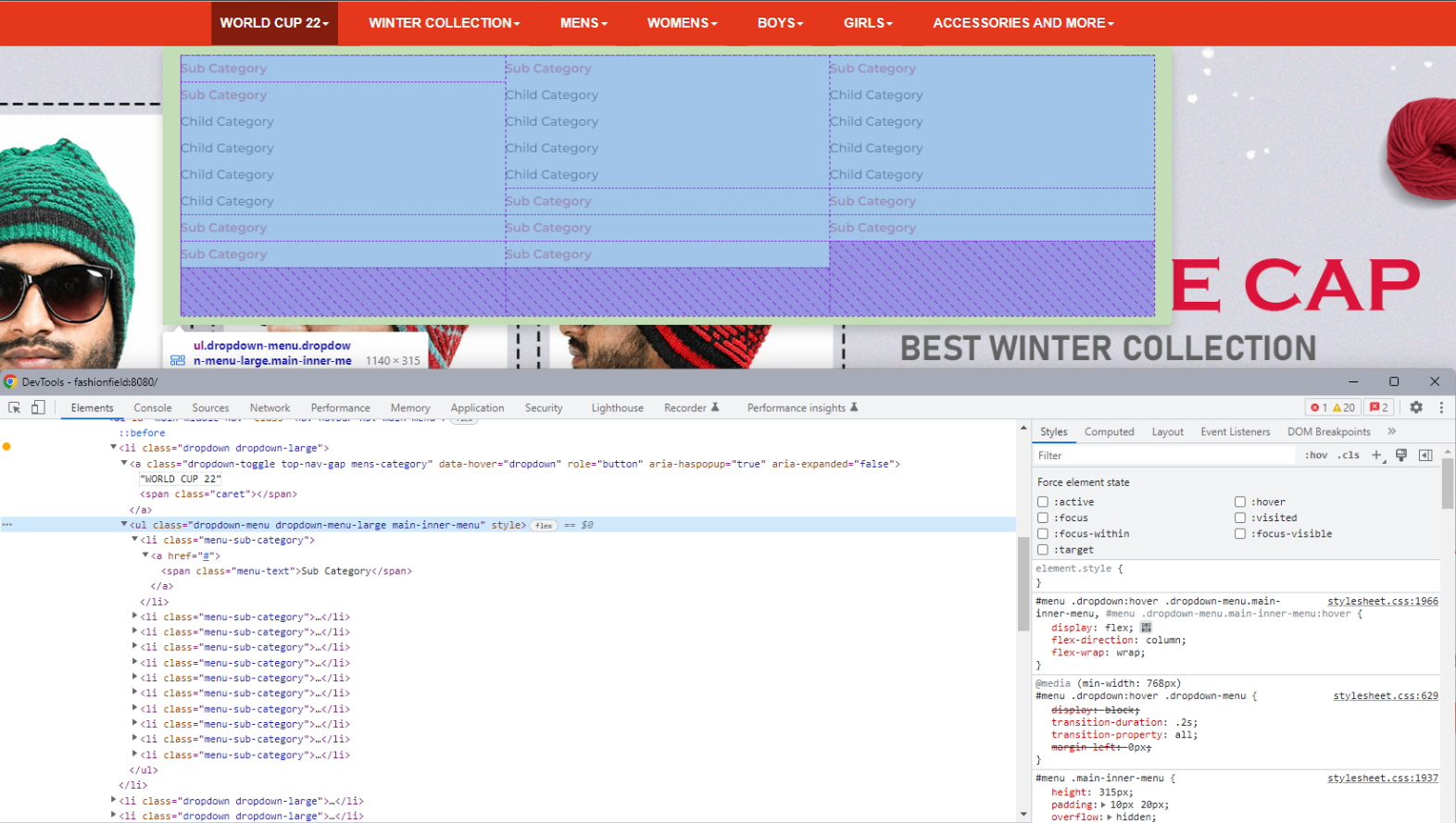Image resolution: width=1456 pixels, height=823 pixels.
Task: Open the Memory tab
Action: pyautogui.click(x=409, y=407)
